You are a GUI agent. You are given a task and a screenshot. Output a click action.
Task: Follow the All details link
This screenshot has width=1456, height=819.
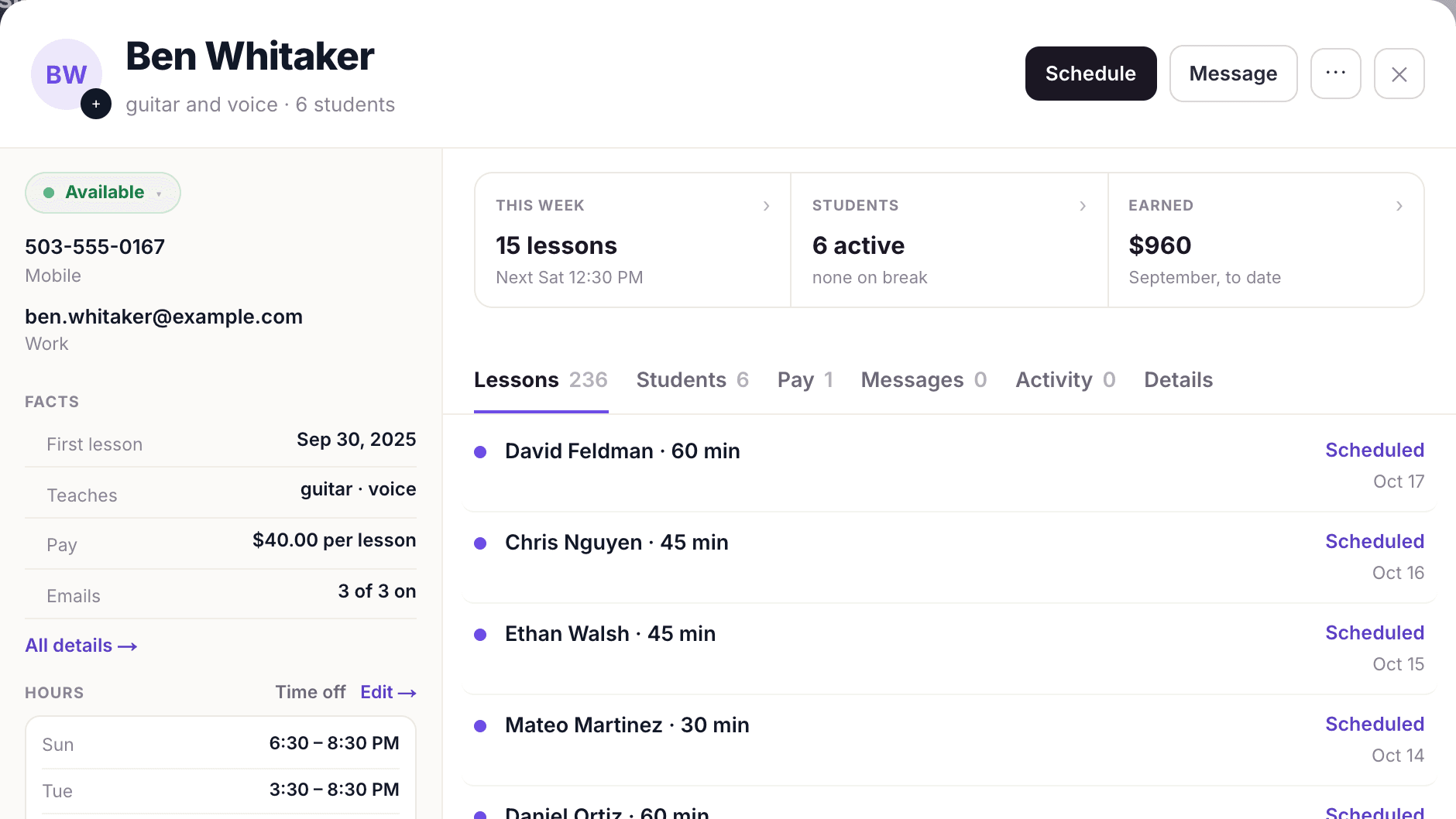81,646
